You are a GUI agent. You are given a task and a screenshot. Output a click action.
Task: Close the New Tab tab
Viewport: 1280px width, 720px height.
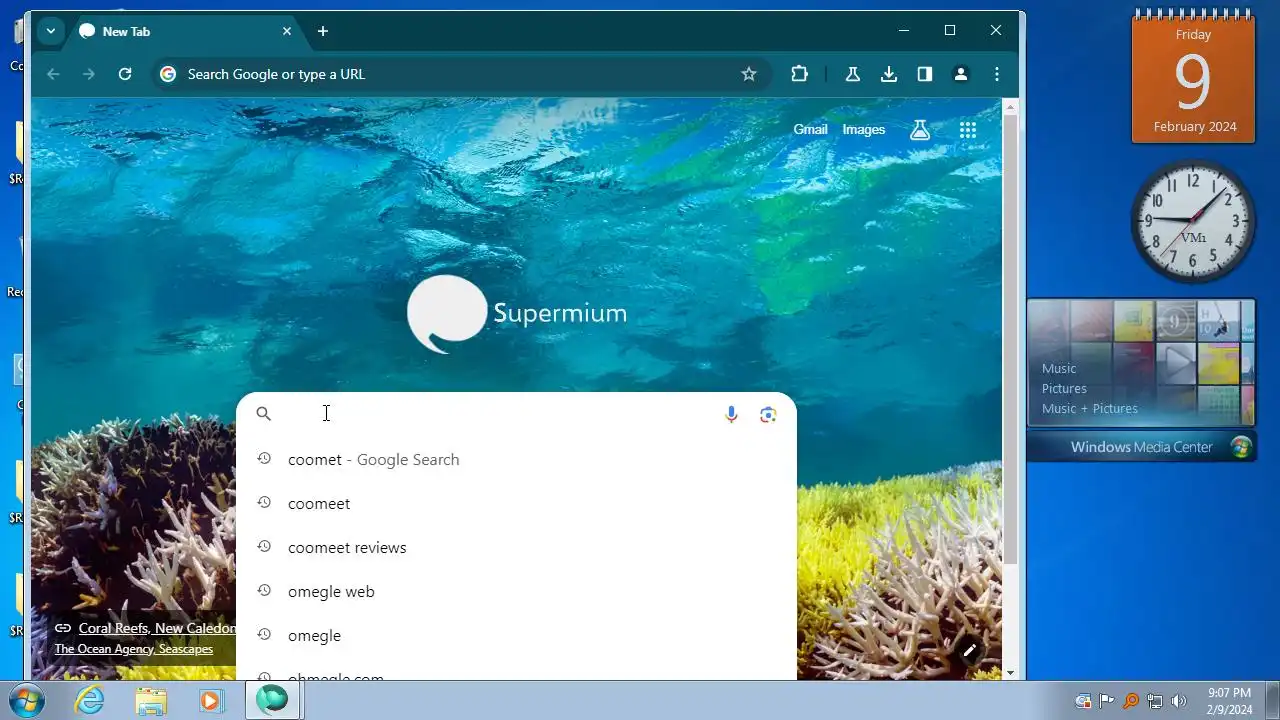(x=287, y=31)
